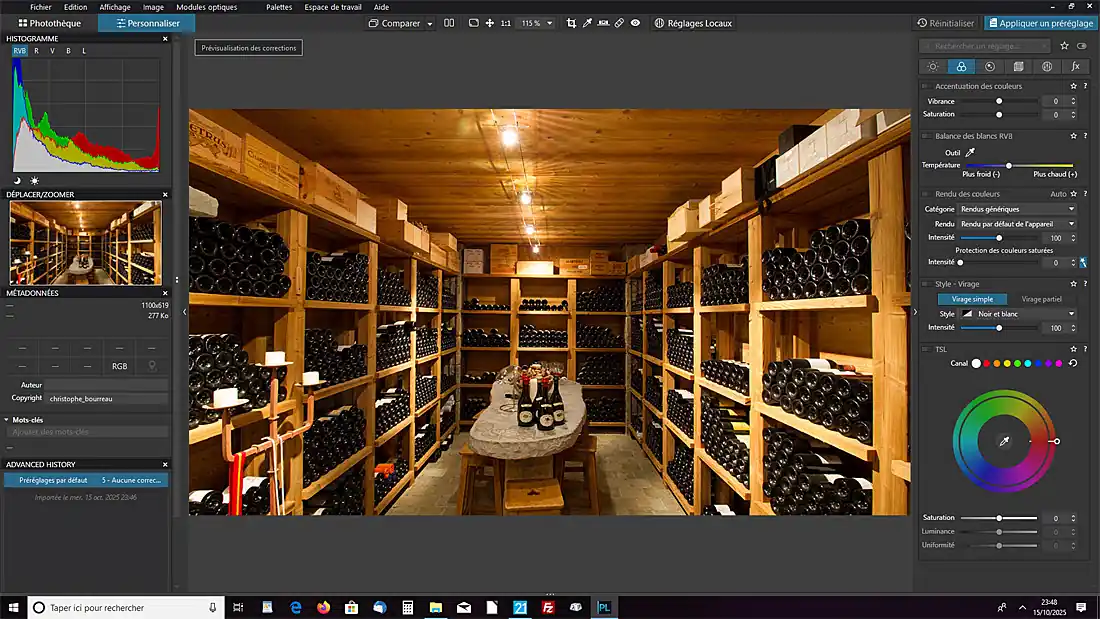The image size is (1100, 619).
Task: Reset the TSL channel with the circular arrow
Action: [1072, 363]
